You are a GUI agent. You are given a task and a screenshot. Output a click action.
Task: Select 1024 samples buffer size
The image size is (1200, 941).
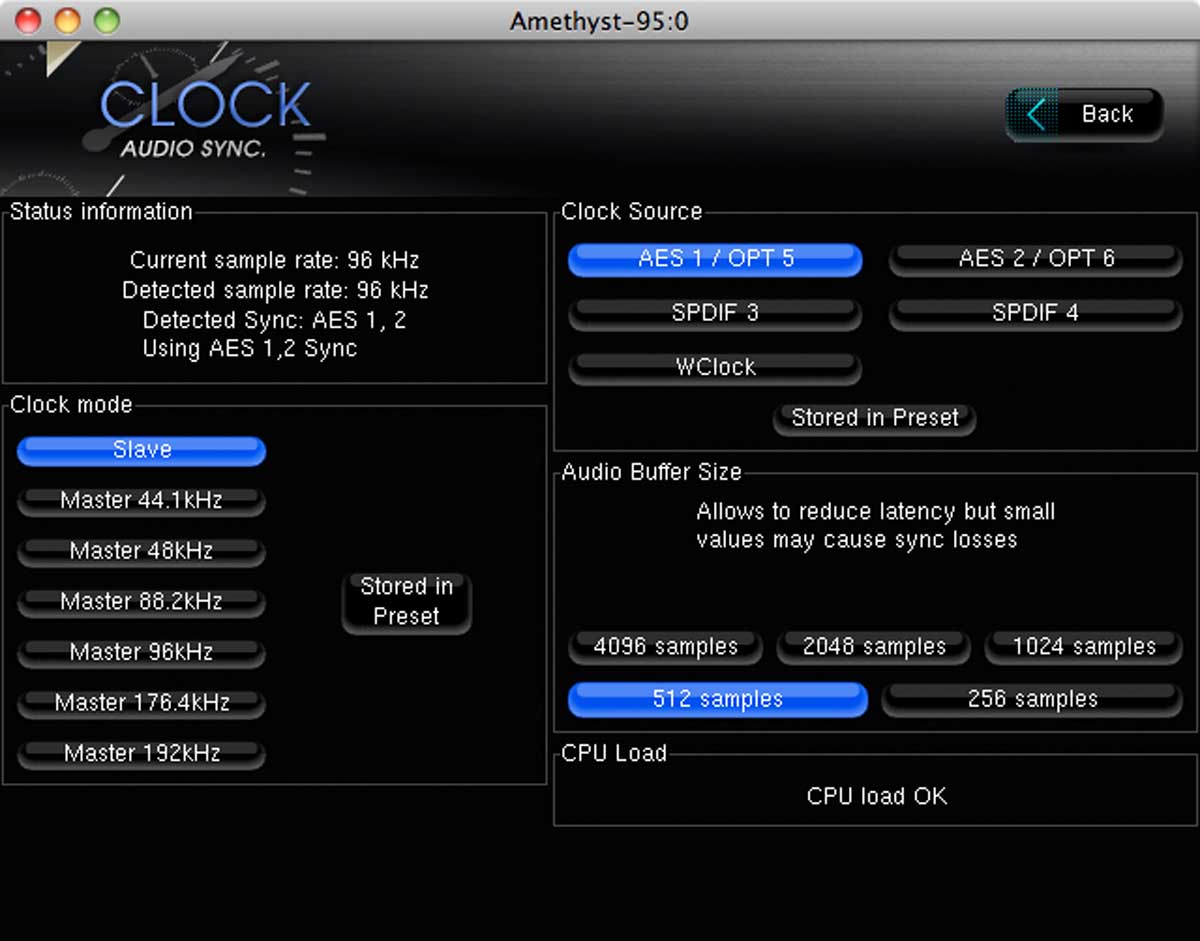pyautogui.click(x=1083, y=647)
